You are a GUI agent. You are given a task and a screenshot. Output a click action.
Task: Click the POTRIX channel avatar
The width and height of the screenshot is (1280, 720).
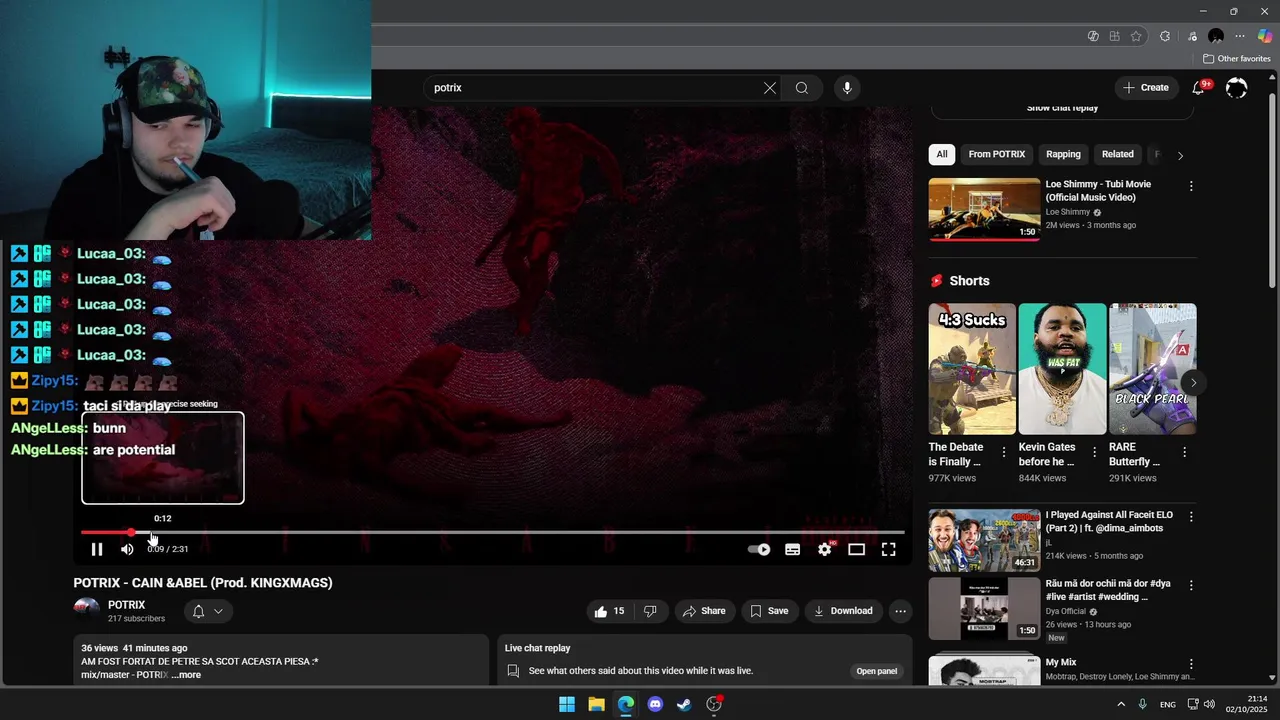pos(87,610)
